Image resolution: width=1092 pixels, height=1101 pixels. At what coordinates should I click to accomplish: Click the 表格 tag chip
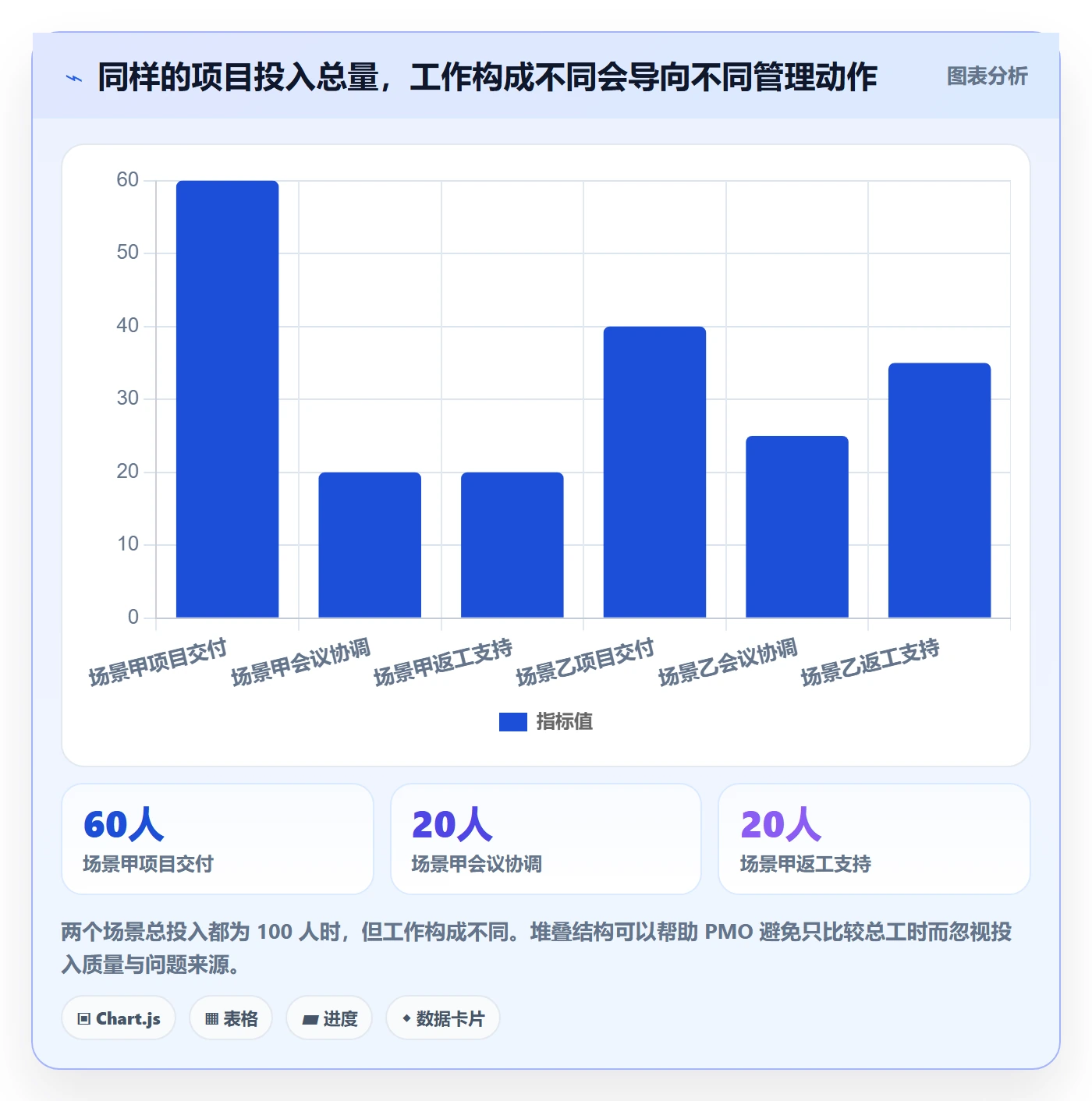click(231, 1018)
